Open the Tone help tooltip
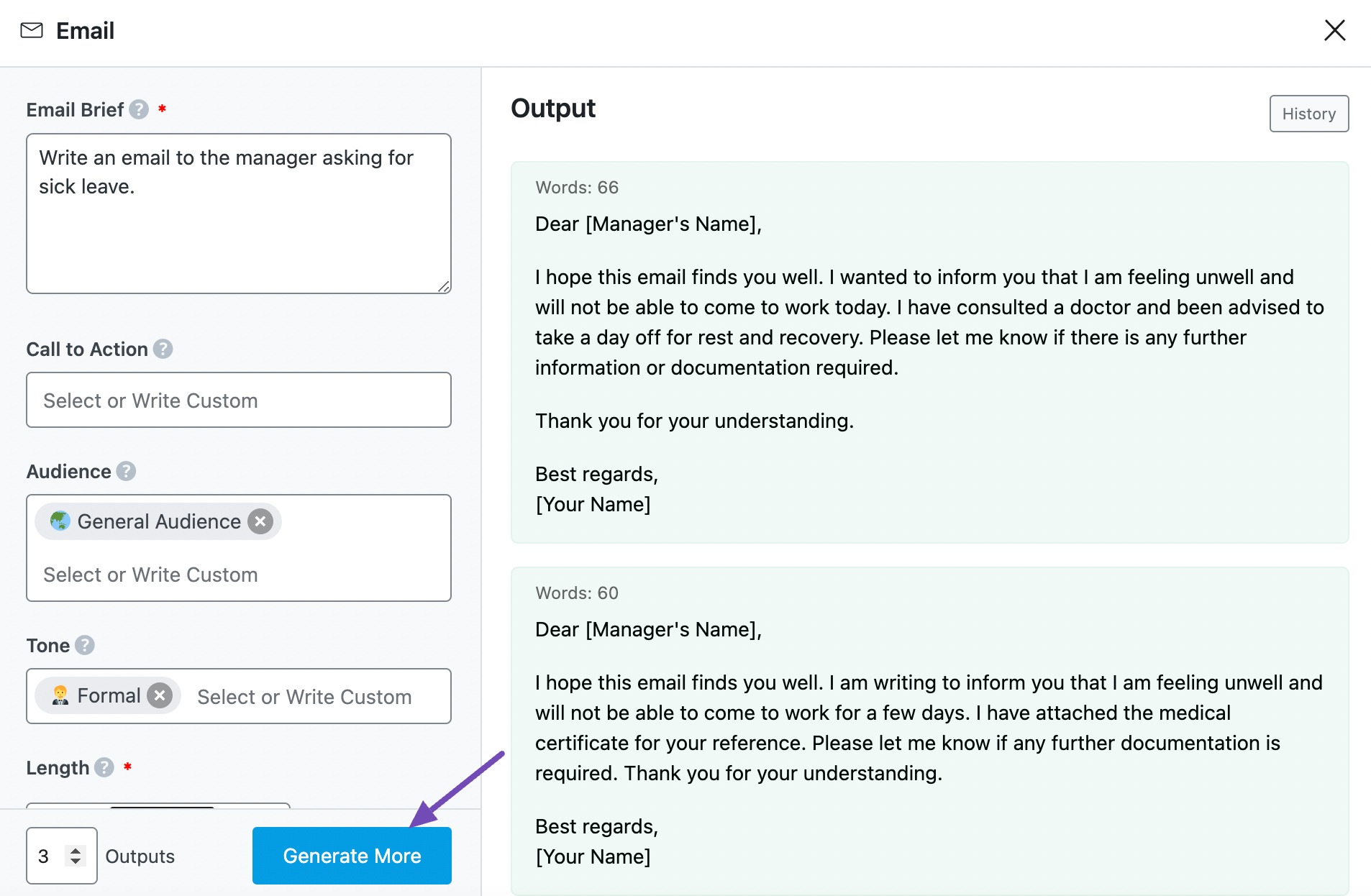Screen dimensions: 1371x896 click(x=83, y=646)
